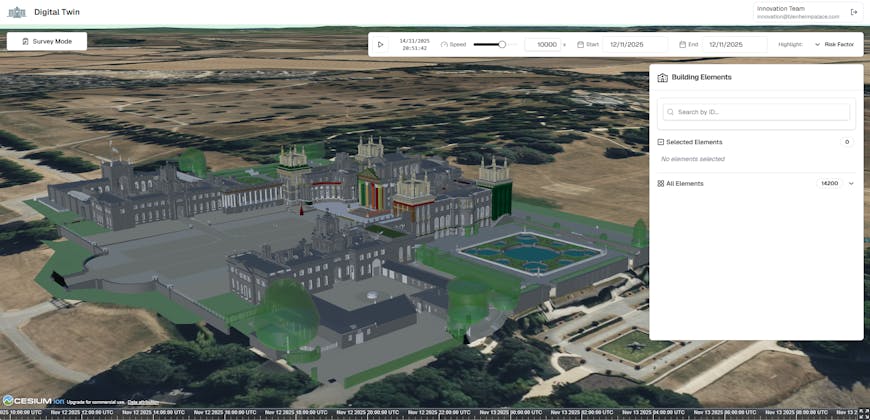Focus the Search by ID field
Viewport: 870px width, 420px height.
pyautogui.click(x=756, y=112)
